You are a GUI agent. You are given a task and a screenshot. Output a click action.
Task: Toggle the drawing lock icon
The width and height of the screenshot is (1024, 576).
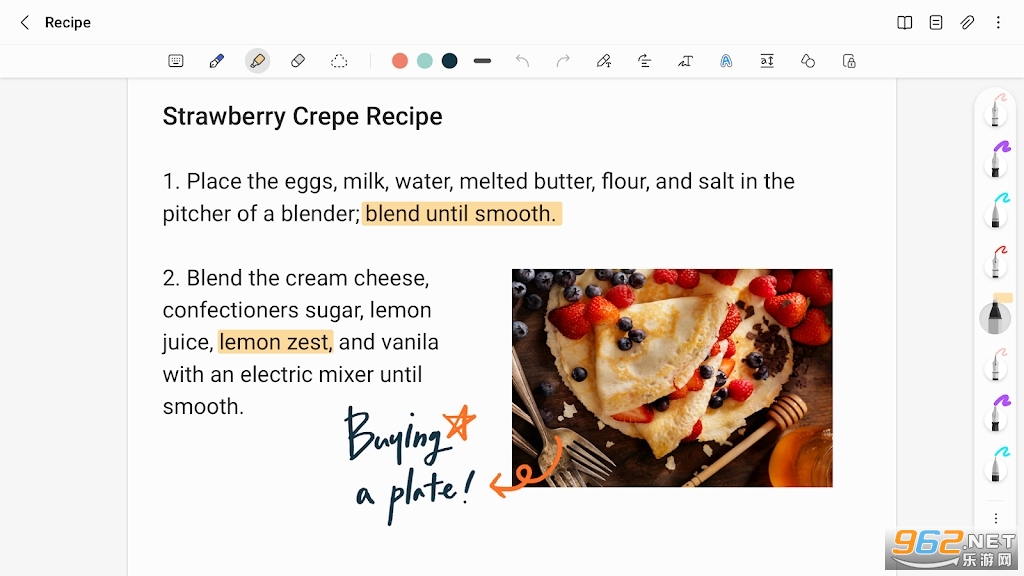(849, 61)
